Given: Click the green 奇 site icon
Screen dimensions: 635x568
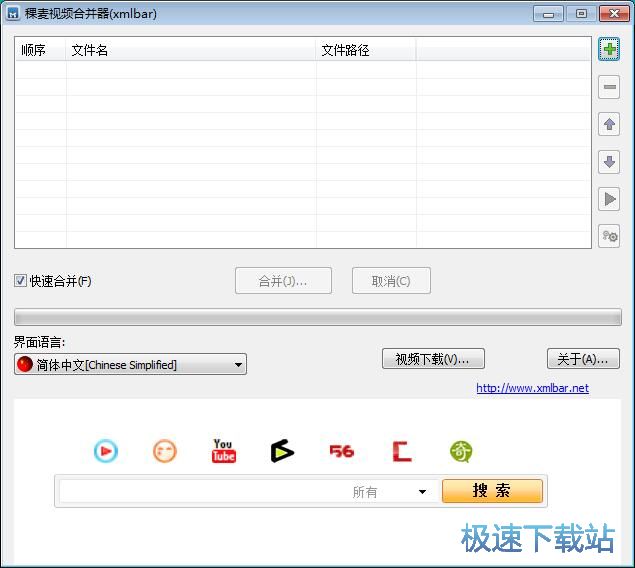Looking at the screenshot, I should [x=461, y=451].
